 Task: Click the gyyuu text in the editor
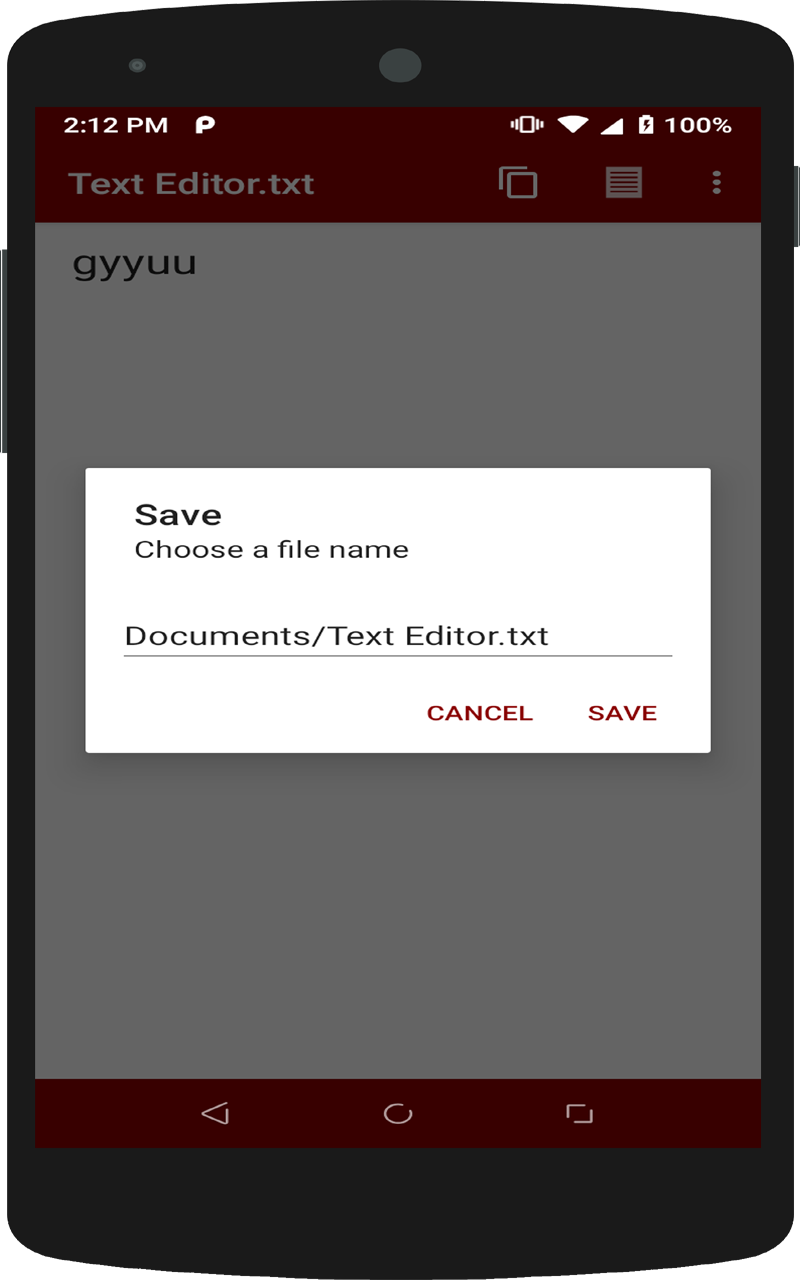[134, 261]
